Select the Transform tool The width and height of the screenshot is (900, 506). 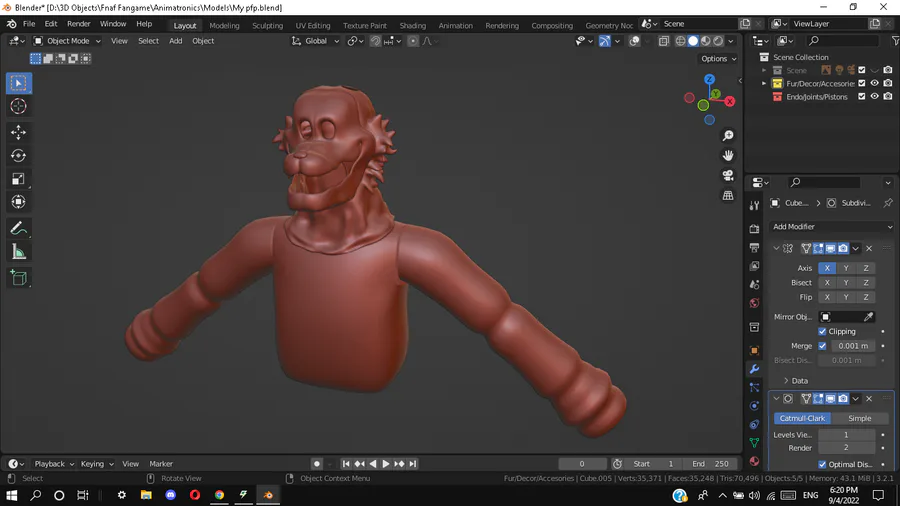point(18,202)
